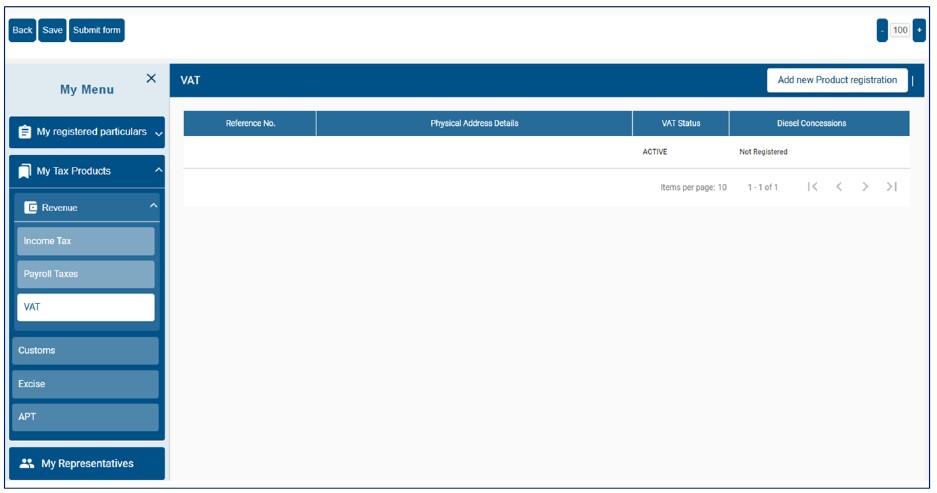The height and width of the screenshot is (493, 937).
Task: Open Income Tax menu item
Action: (86, 241)
